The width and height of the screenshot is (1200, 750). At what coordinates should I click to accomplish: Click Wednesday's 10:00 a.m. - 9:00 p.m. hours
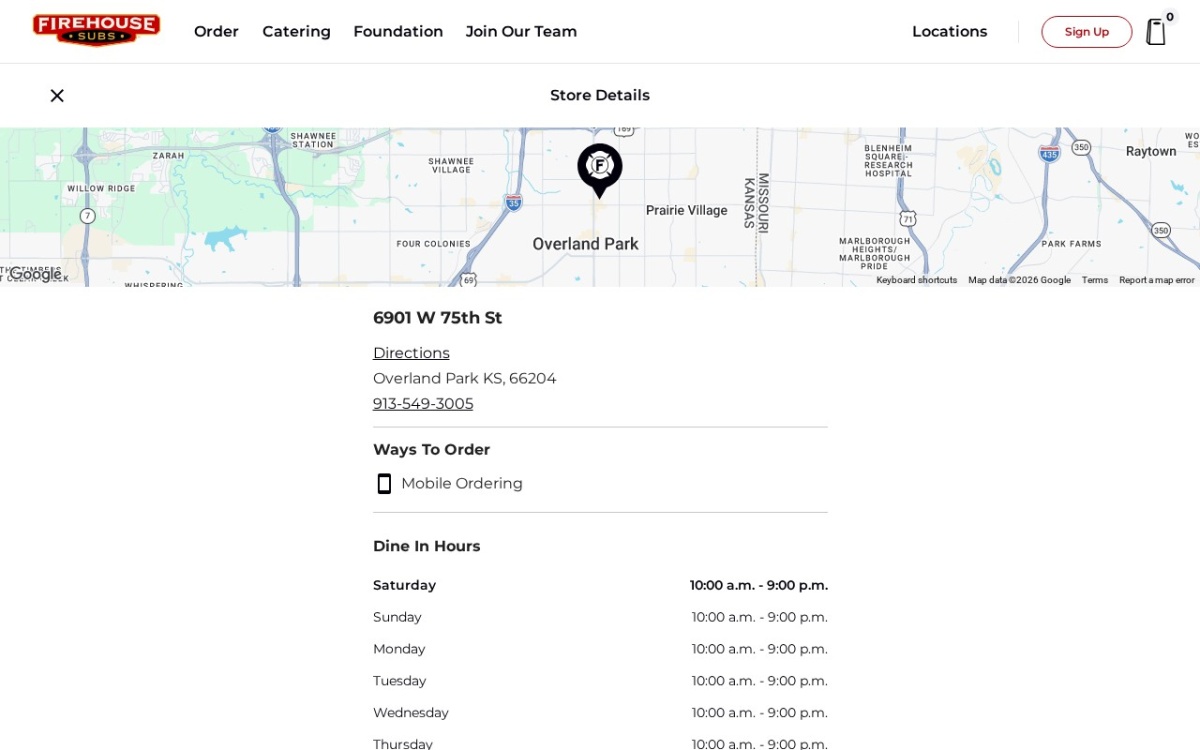759,713
